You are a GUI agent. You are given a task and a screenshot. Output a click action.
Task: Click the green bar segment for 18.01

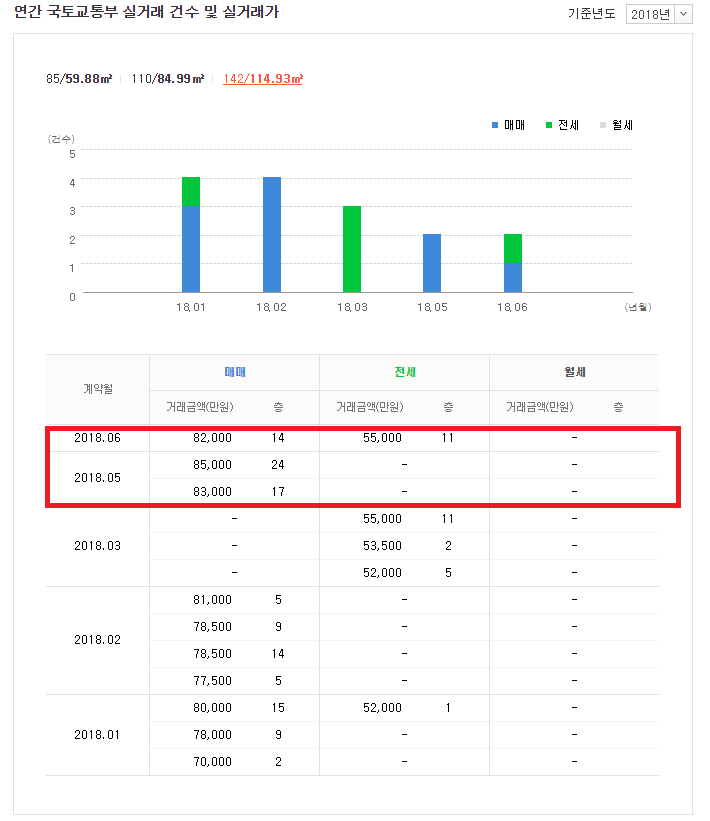click(191, 192)
